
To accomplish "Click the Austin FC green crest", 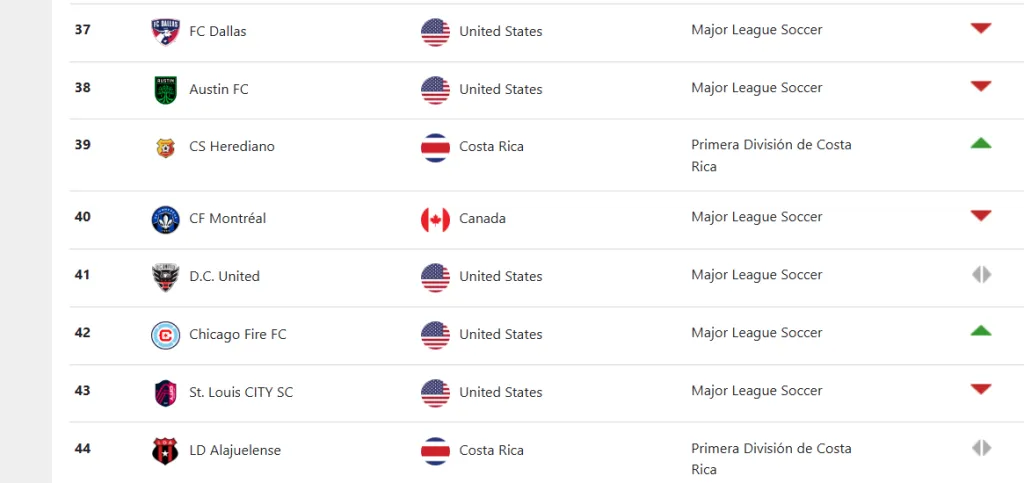I will click(x=165, y=90).
